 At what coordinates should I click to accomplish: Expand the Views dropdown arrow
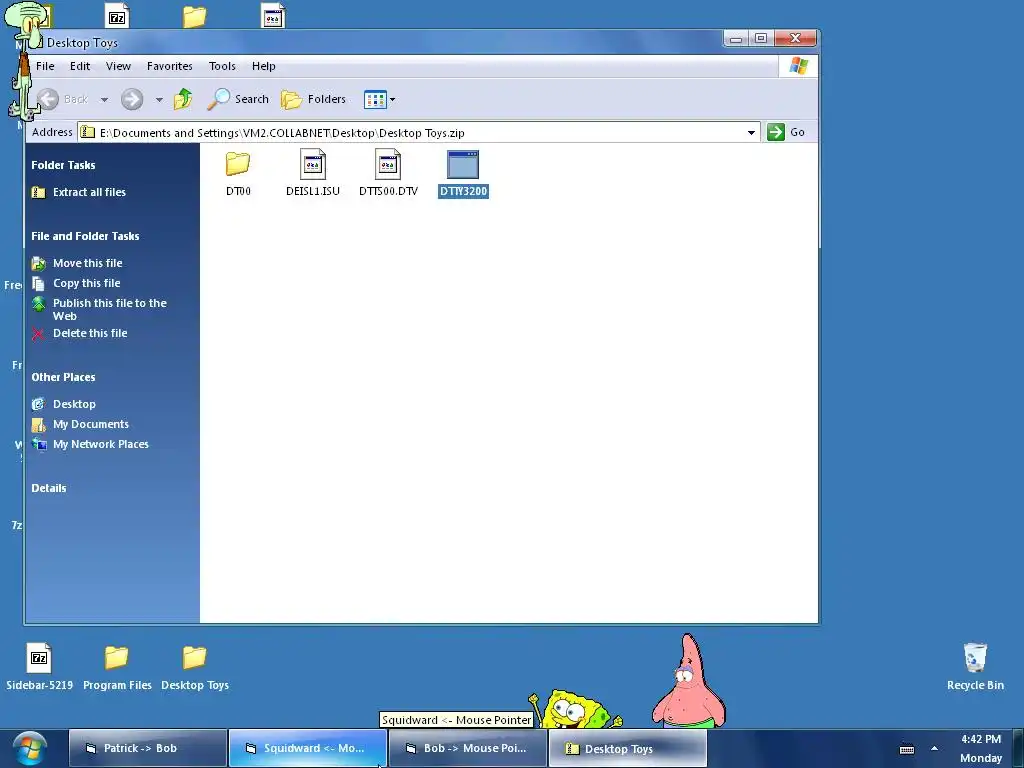tap(392, 100)
